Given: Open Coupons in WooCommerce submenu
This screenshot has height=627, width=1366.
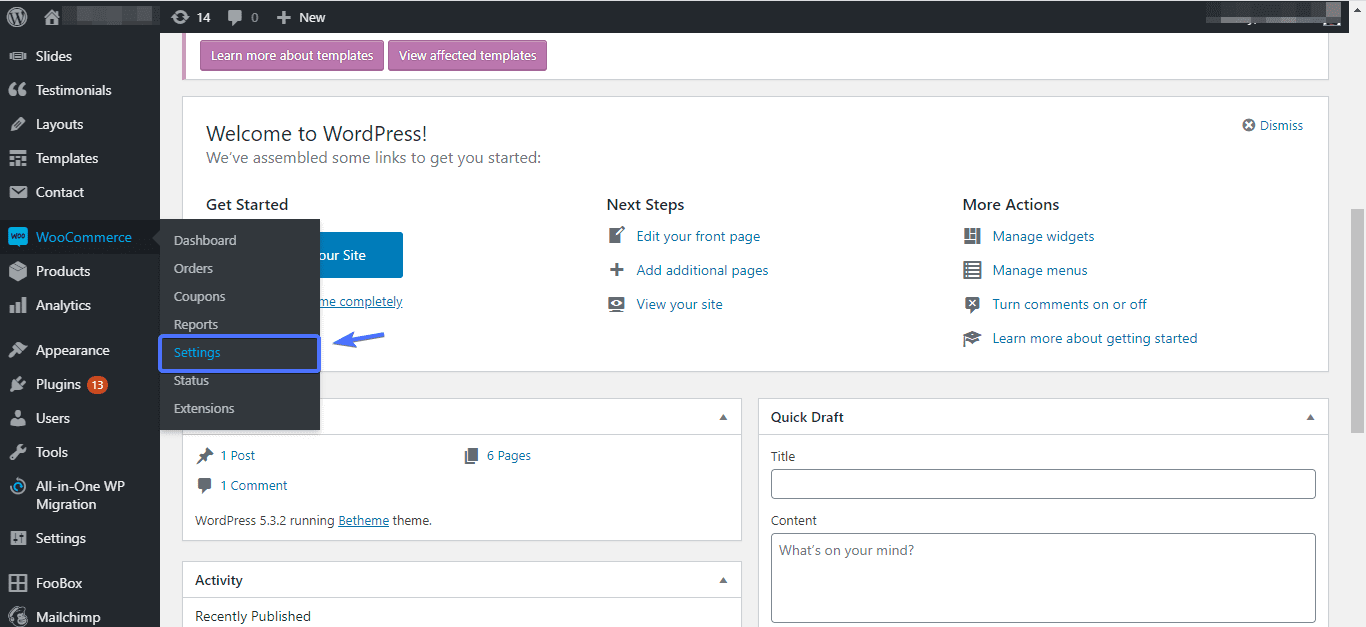Looking at the screenshot, I should pos(200,296).
